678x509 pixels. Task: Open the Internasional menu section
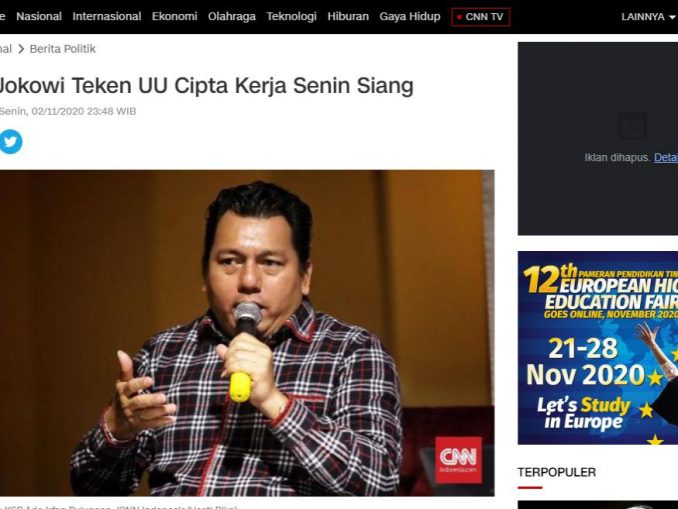tap(107, 16)
